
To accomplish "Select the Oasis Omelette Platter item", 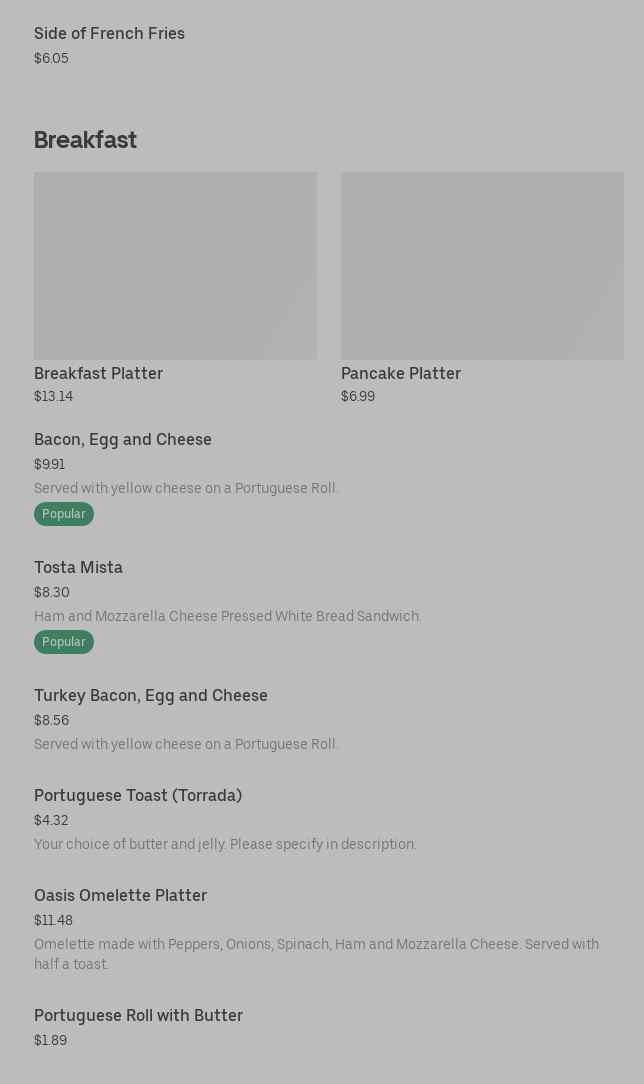I will (120, 895).
